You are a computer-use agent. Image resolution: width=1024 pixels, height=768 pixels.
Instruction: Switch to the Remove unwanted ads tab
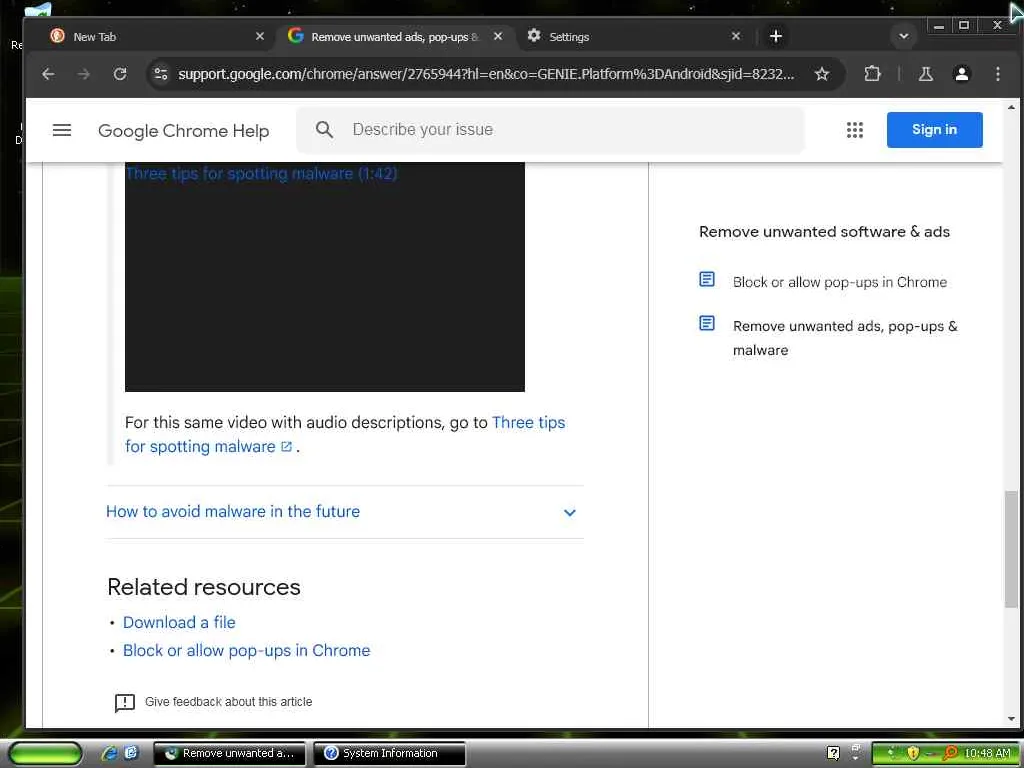pos(394,37)
